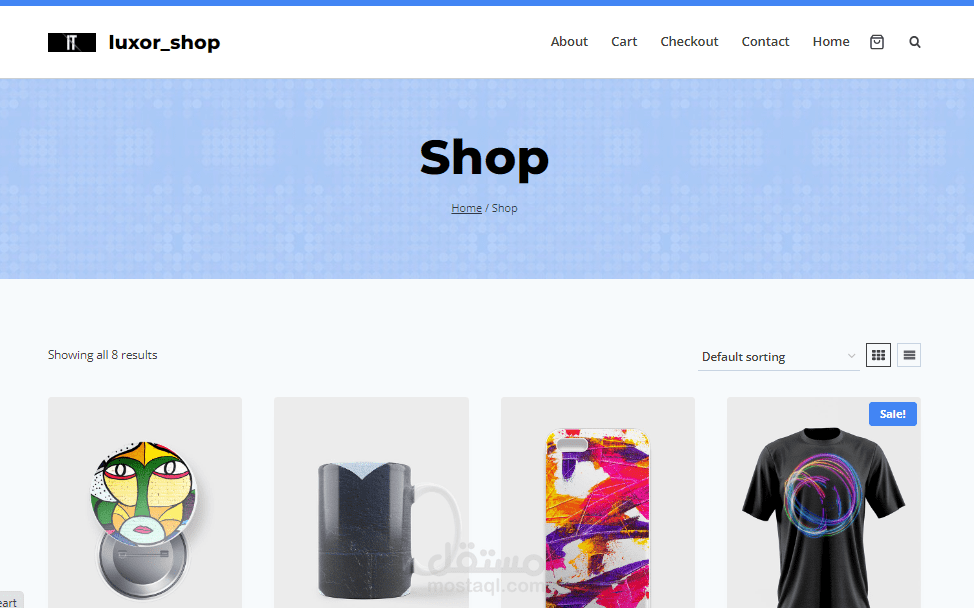Screen dimensions: 974x608
Task: Open the colorful phone case product
Action: 598,503
